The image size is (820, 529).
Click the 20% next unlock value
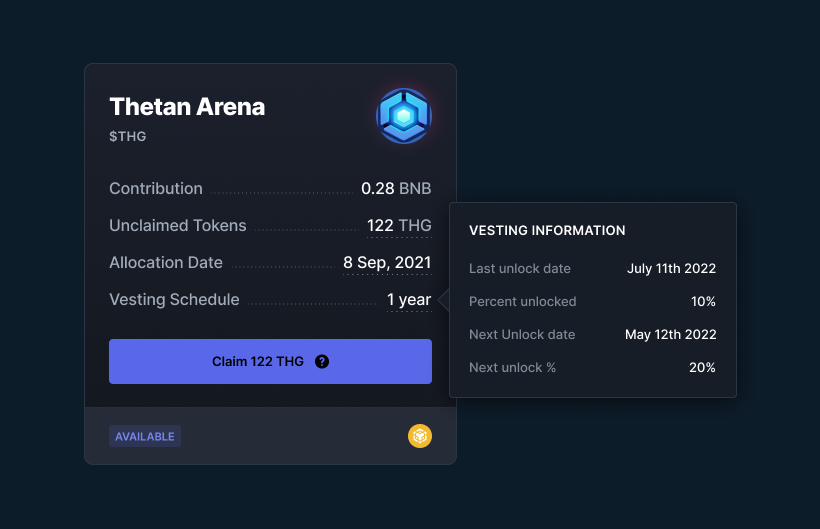(702, 367)
